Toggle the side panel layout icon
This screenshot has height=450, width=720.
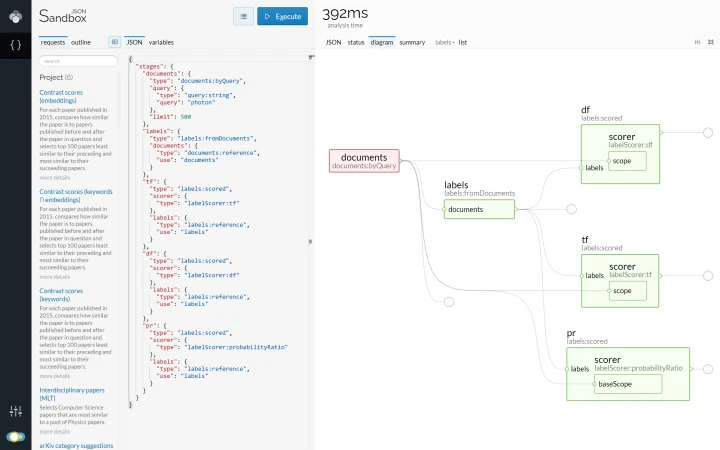coord(114,42)
